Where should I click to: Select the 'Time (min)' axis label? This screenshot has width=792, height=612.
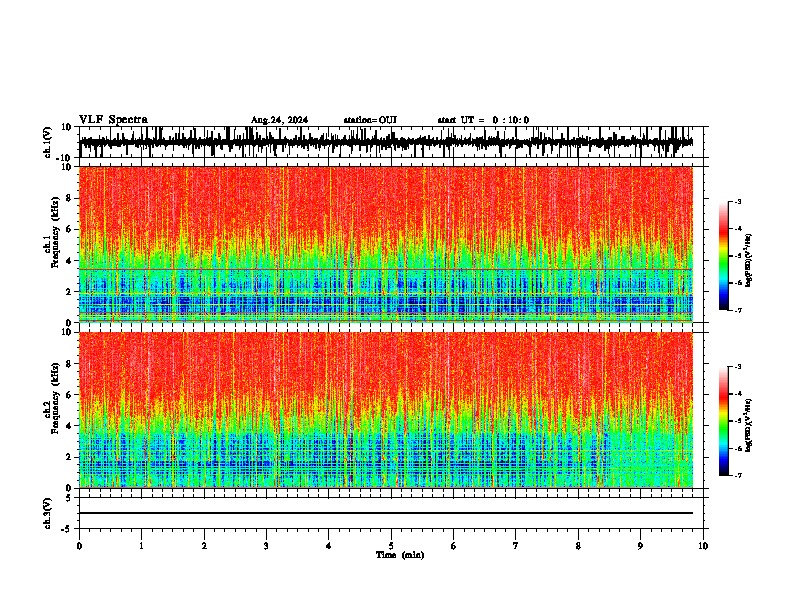400,555
